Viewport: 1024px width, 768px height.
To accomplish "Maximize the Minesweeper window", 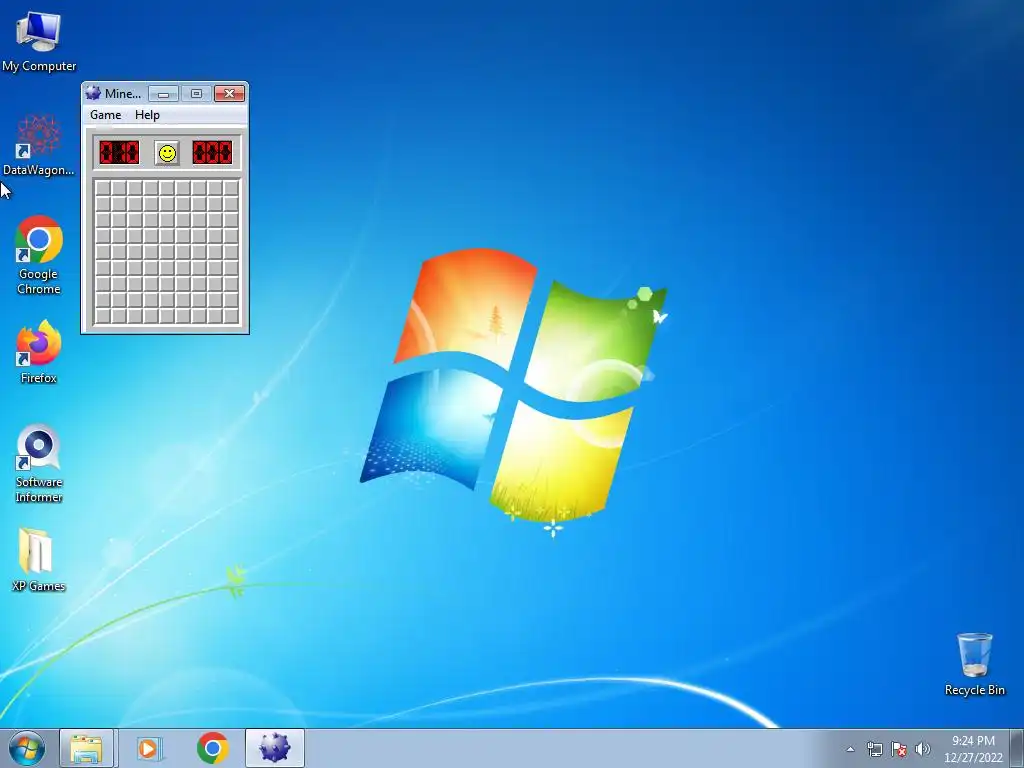I will coord(196,94).
